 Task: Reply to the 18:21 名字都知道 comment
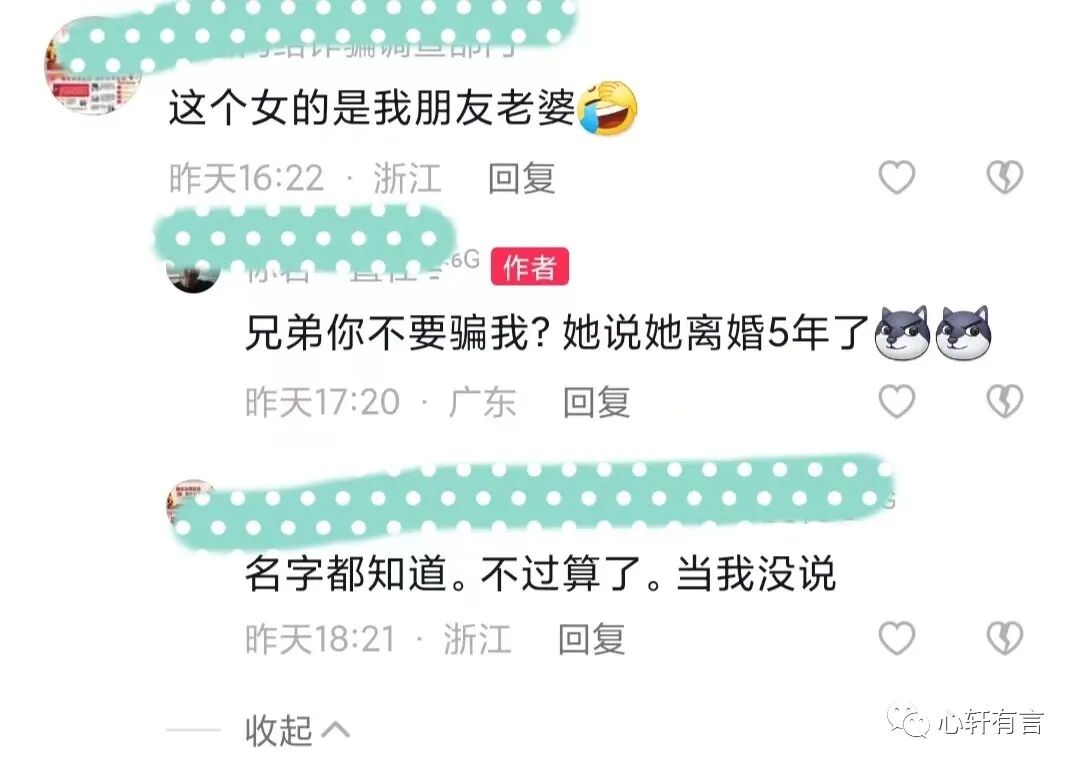(592, 639)
